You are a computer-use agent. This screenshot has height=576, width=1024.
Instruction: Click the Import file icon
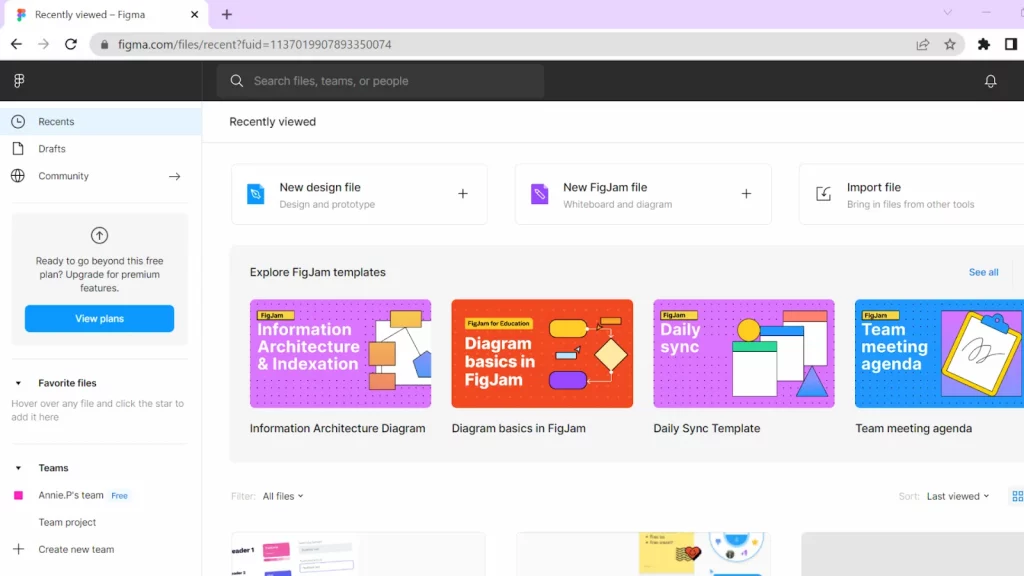(823, 194)
